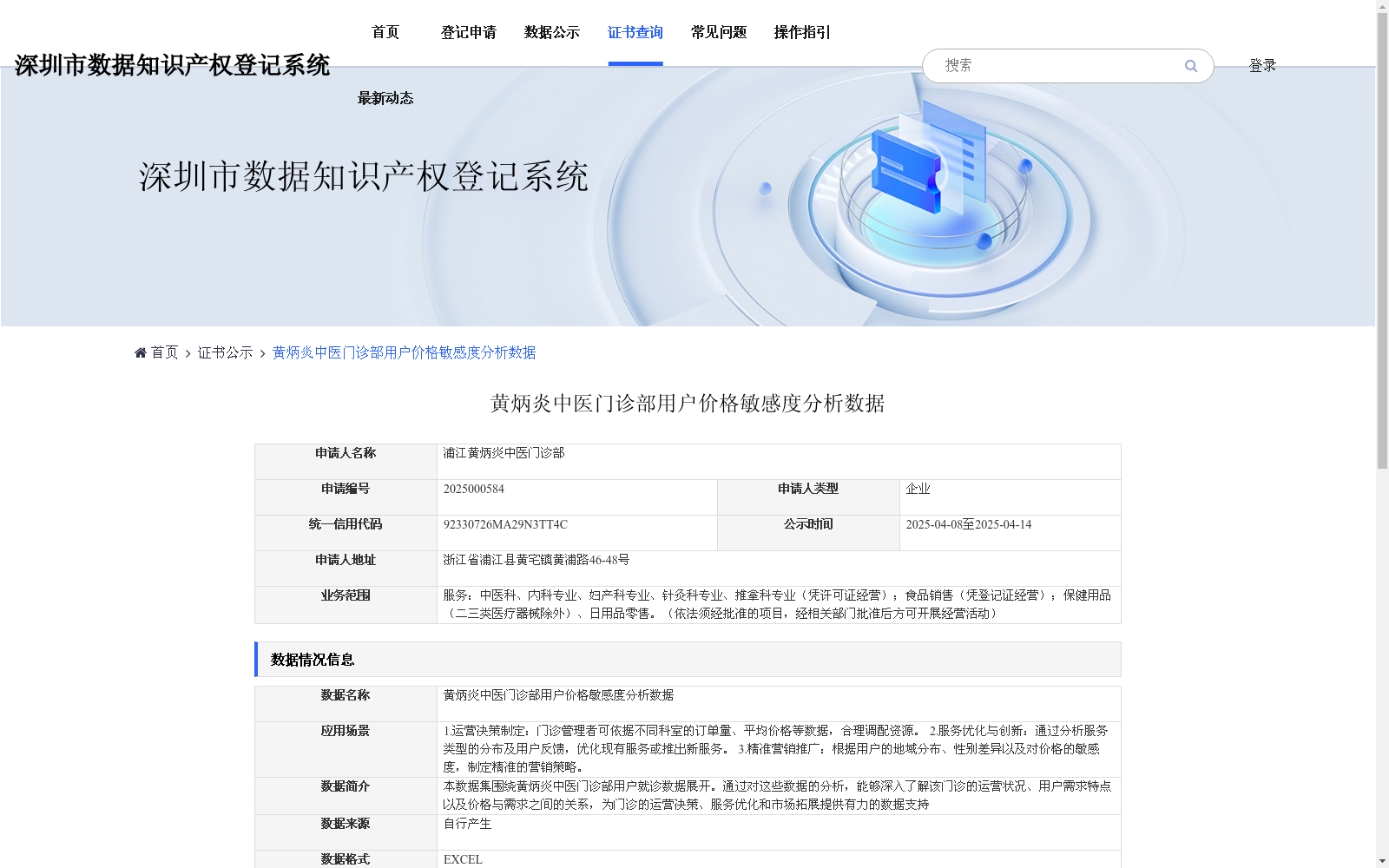The width and height of the screenshot is (1389, 868).
Task: Click the home icon in breadcrumb
Action: [x=141, y=352]
